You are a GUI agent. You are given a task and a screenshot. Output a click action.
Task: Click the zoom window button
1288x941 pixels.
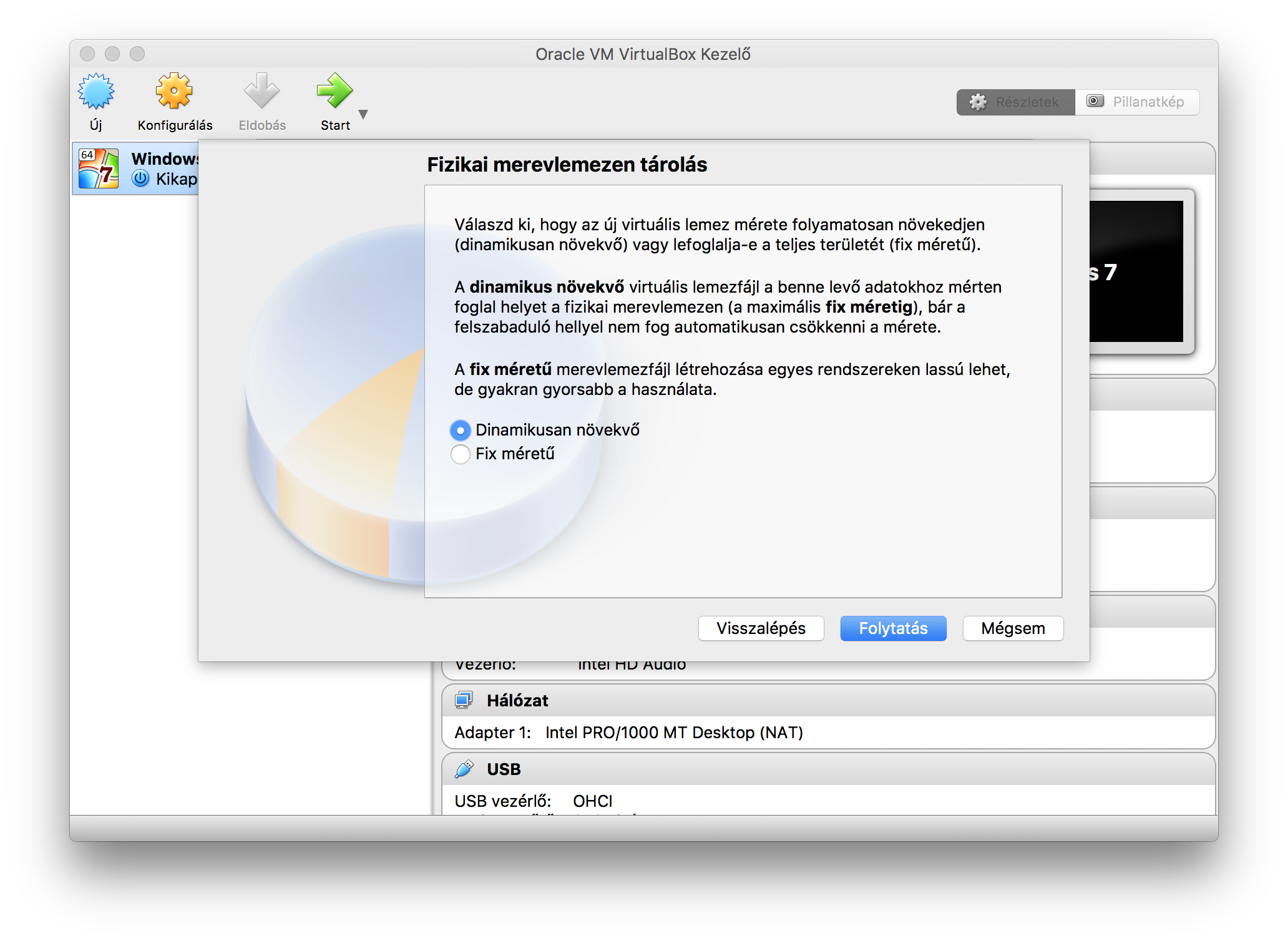137,54
